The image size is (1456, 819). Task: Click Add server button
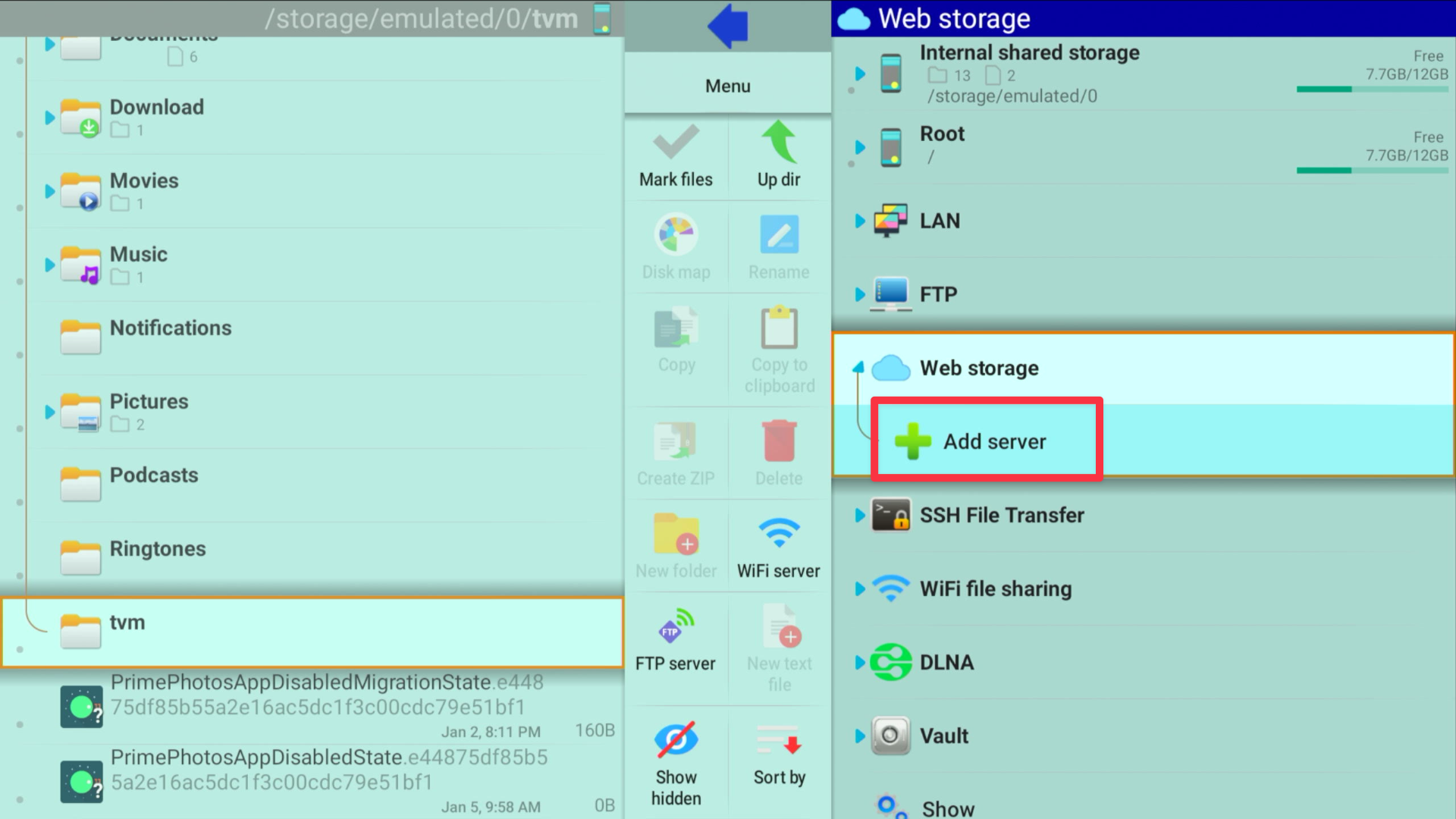pyautogui.click(x=987, y=441)
